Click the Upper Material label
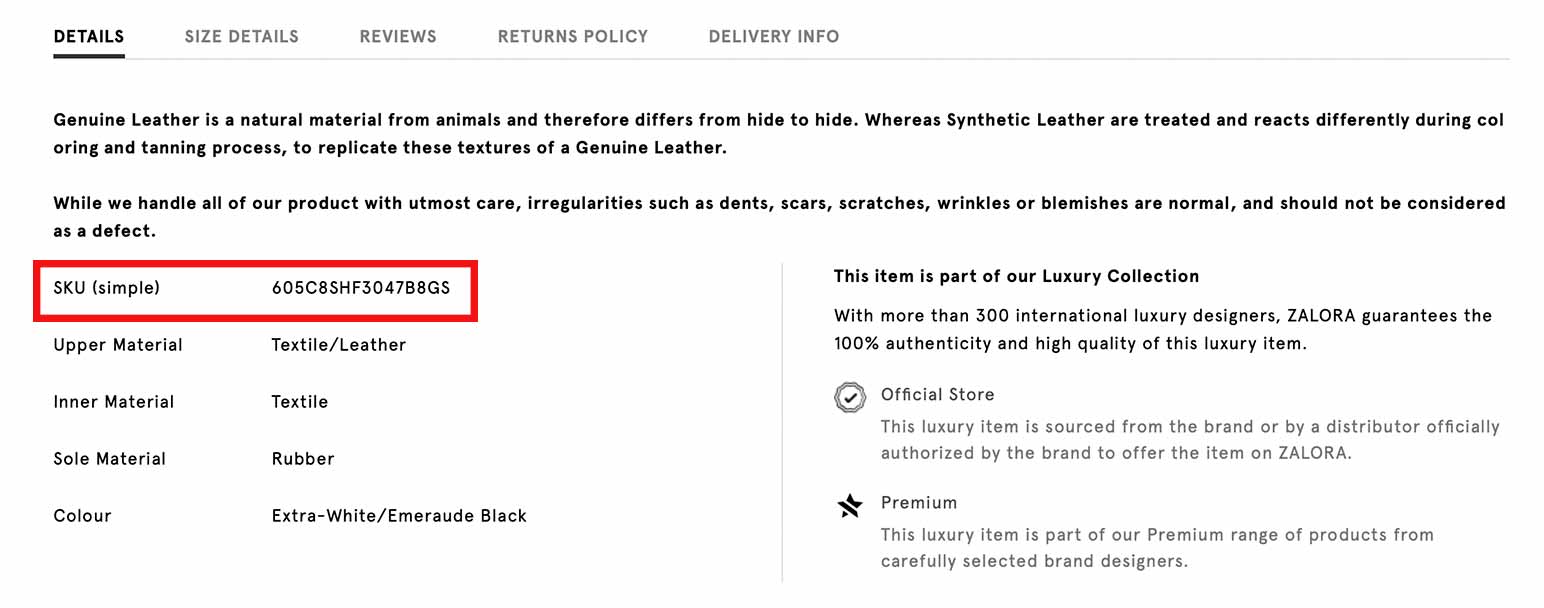The width and height of the screenshot is (1544, 608). [x=118, y=345]
